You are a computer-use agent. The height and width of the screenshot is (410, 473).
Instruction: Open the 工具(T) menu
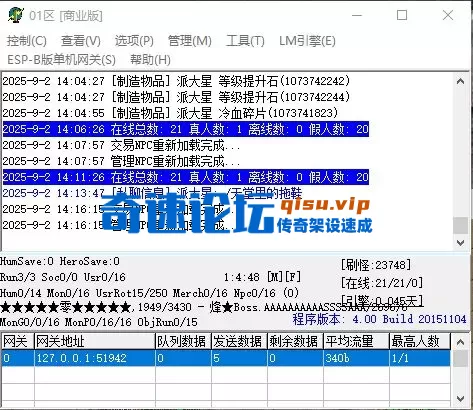pos(245,41)
